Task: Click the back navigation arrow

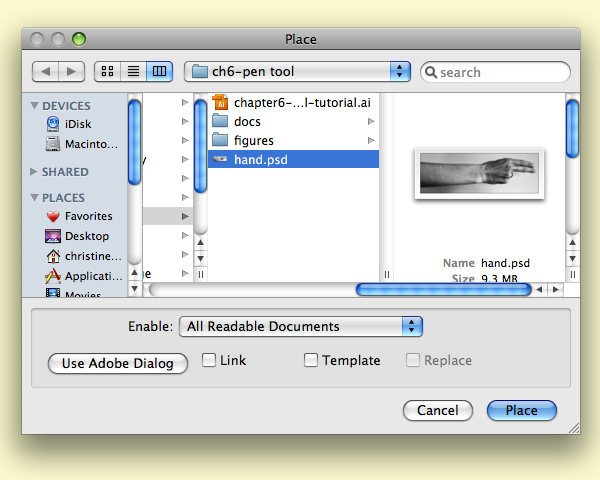Action: [46, 71]
